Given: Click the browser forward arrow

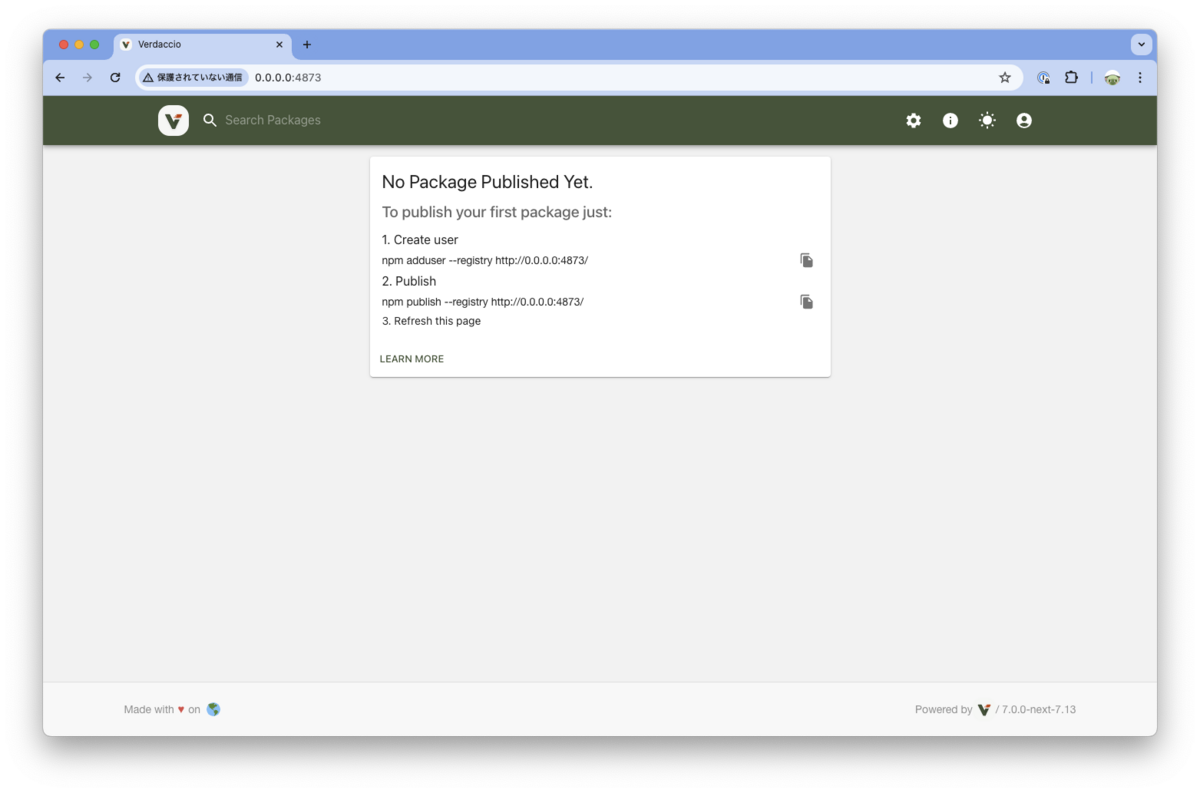Looking at the screenshot, I should [x=87, y=77].
